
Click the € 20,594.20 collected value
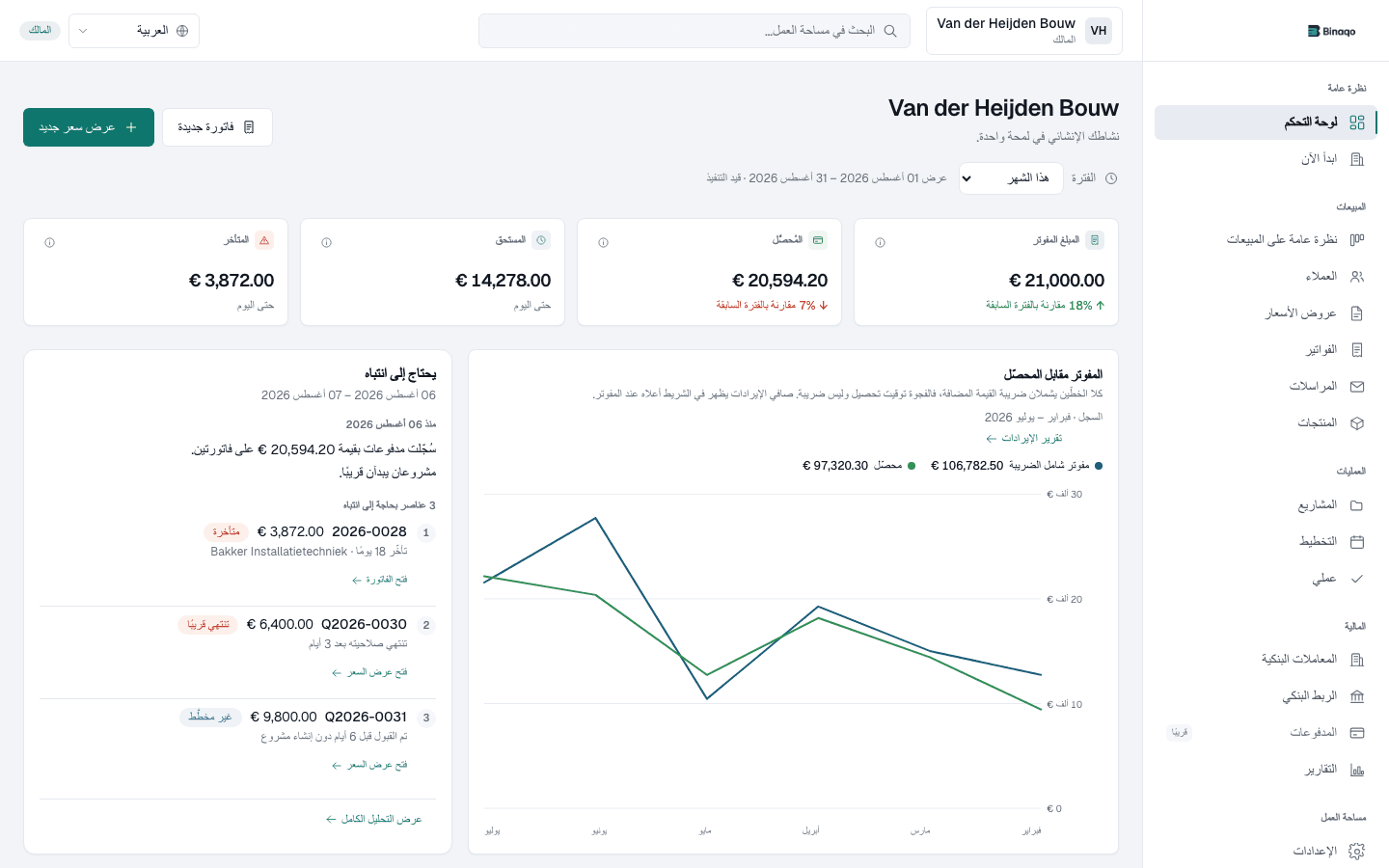pos(779,281)
